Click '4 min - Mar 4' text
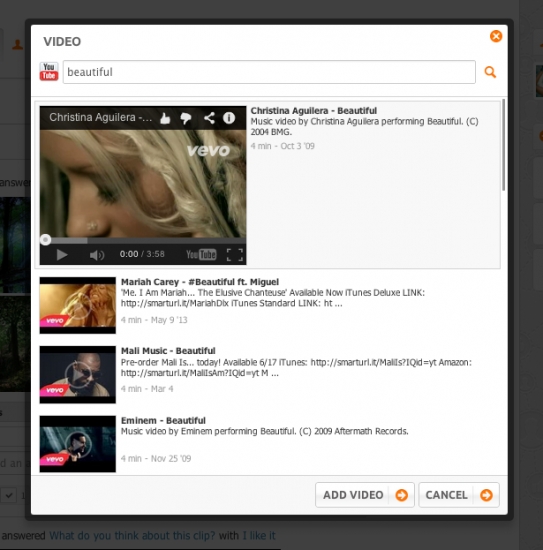The height and width of the screenshot is (550, 543). pyautogui.click(x=147, y=389)
